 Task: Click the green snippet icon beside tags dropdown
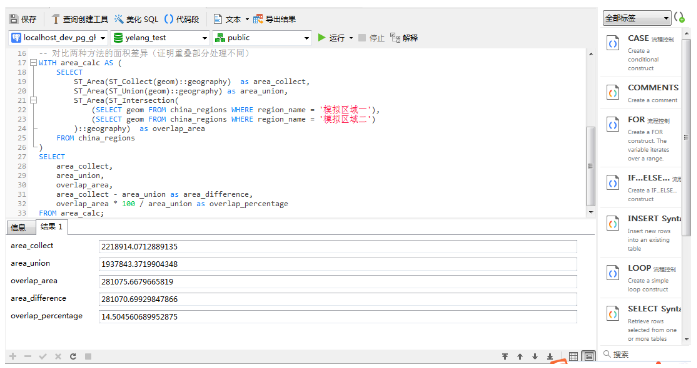point(680,18)
